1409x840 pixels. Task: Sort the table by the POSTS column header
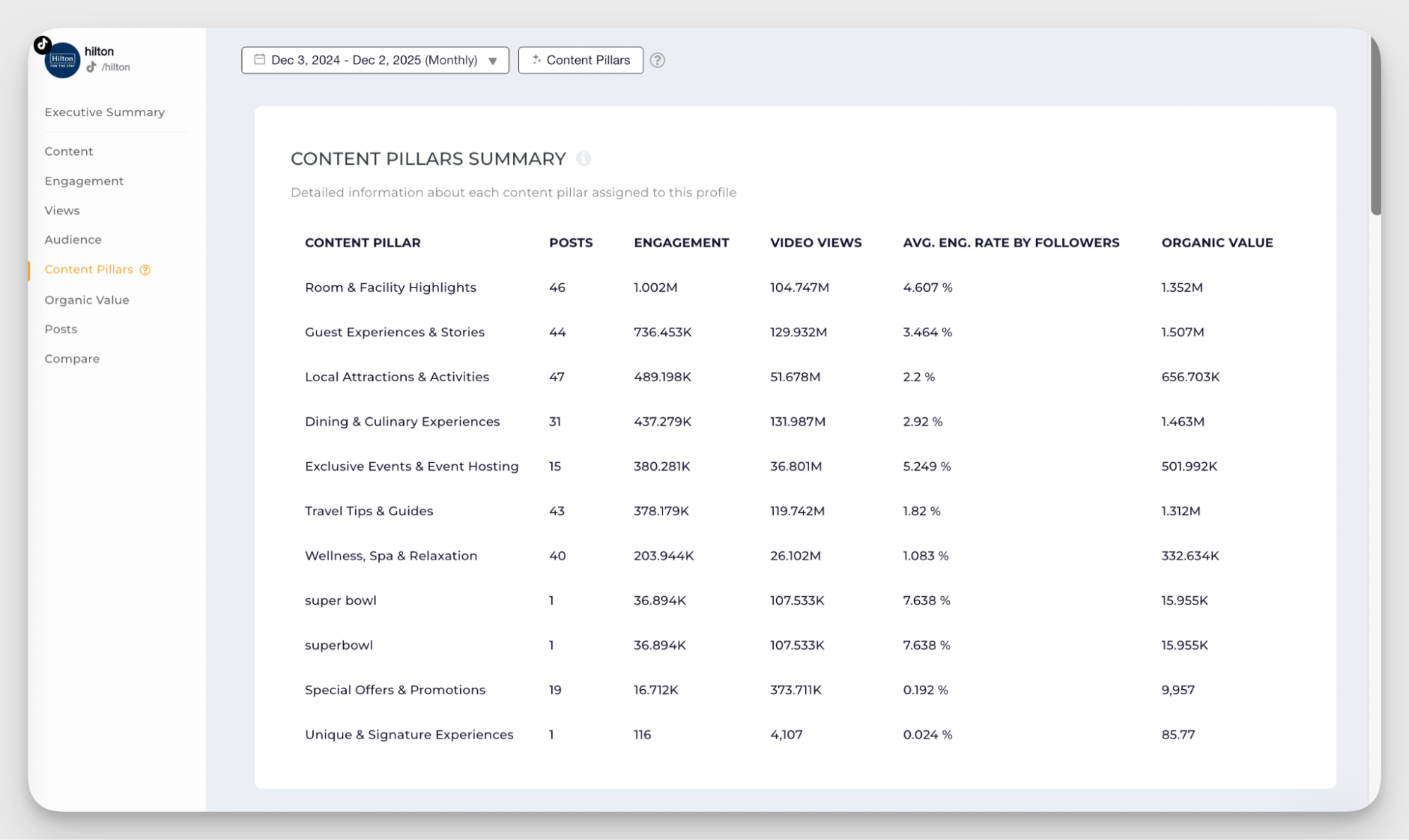(571, 242)
